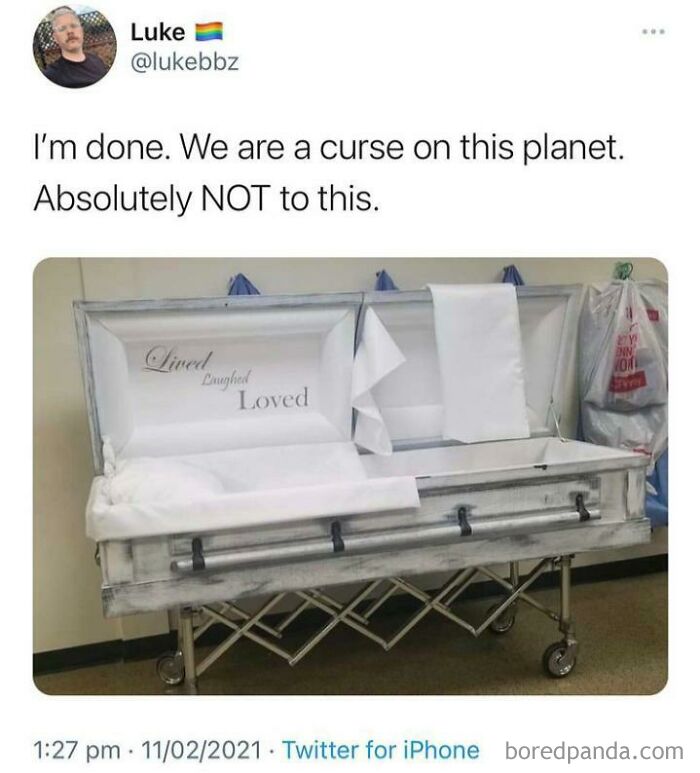
Task: Click the rainbow flag emoji beside Luke
Action: pos(210,33)
